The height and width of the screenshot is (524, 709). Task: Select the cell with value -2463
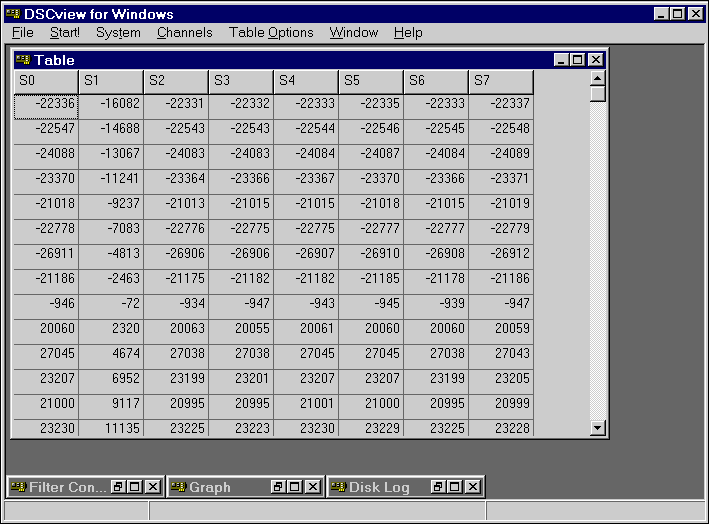pyautogui.click(x=111, y=282)
